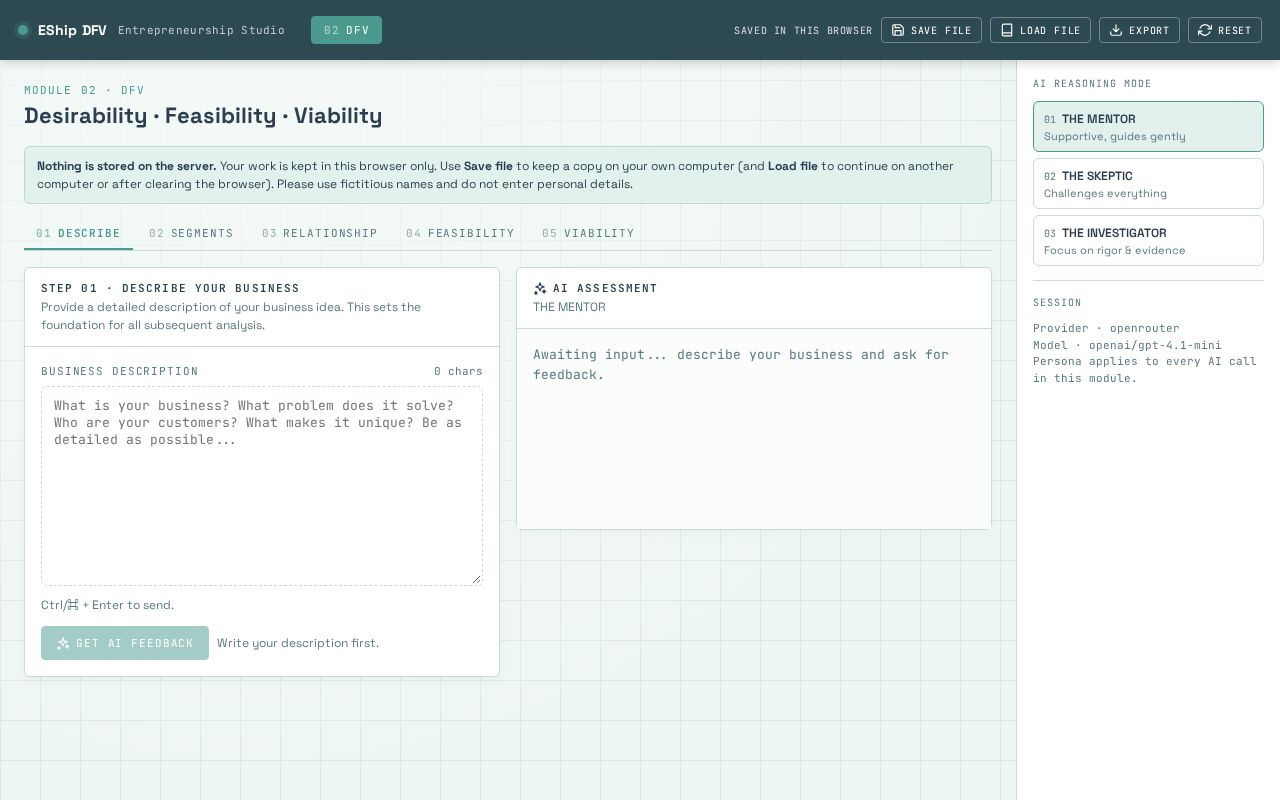The width and height of the screenshot is (1280, 800).
Task: Select The Skeptic reasoning mode
Action: click(x=1148, y=183)
